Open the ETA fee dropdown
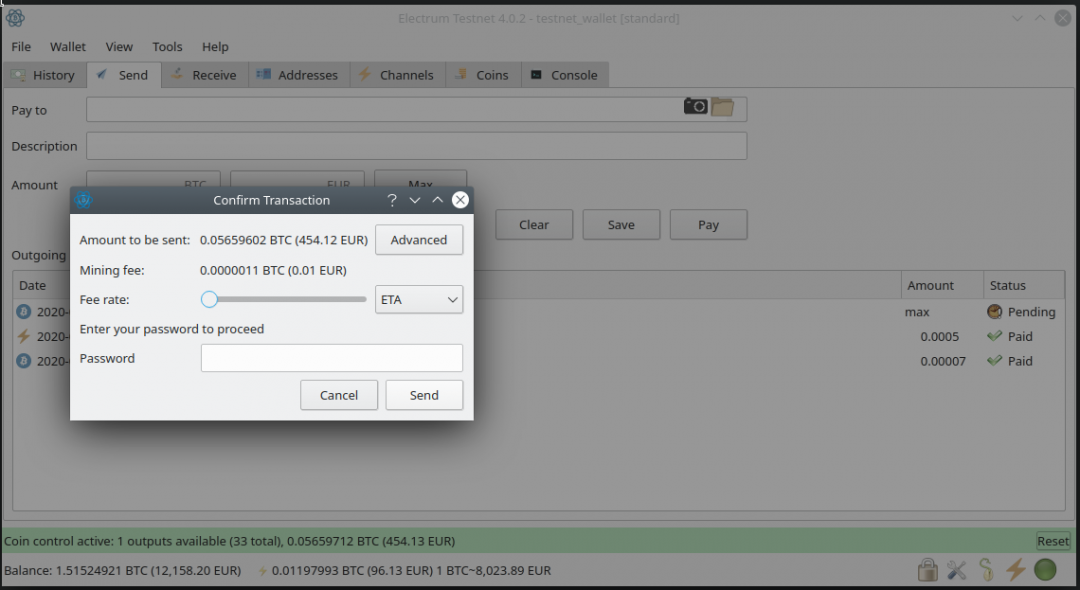This screenshot has width=1080, height=590. point(419,299)
